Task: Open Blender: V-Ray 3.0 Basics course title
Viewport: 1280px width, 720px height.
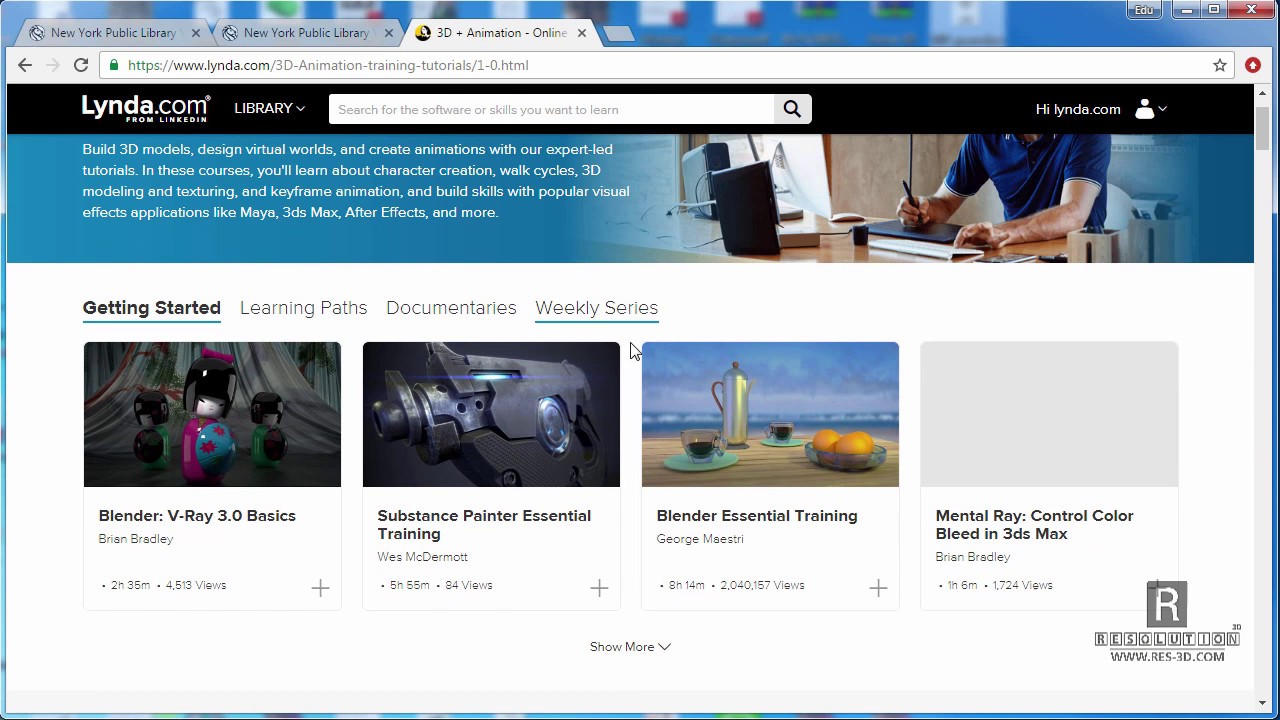Action: [197, 516]
